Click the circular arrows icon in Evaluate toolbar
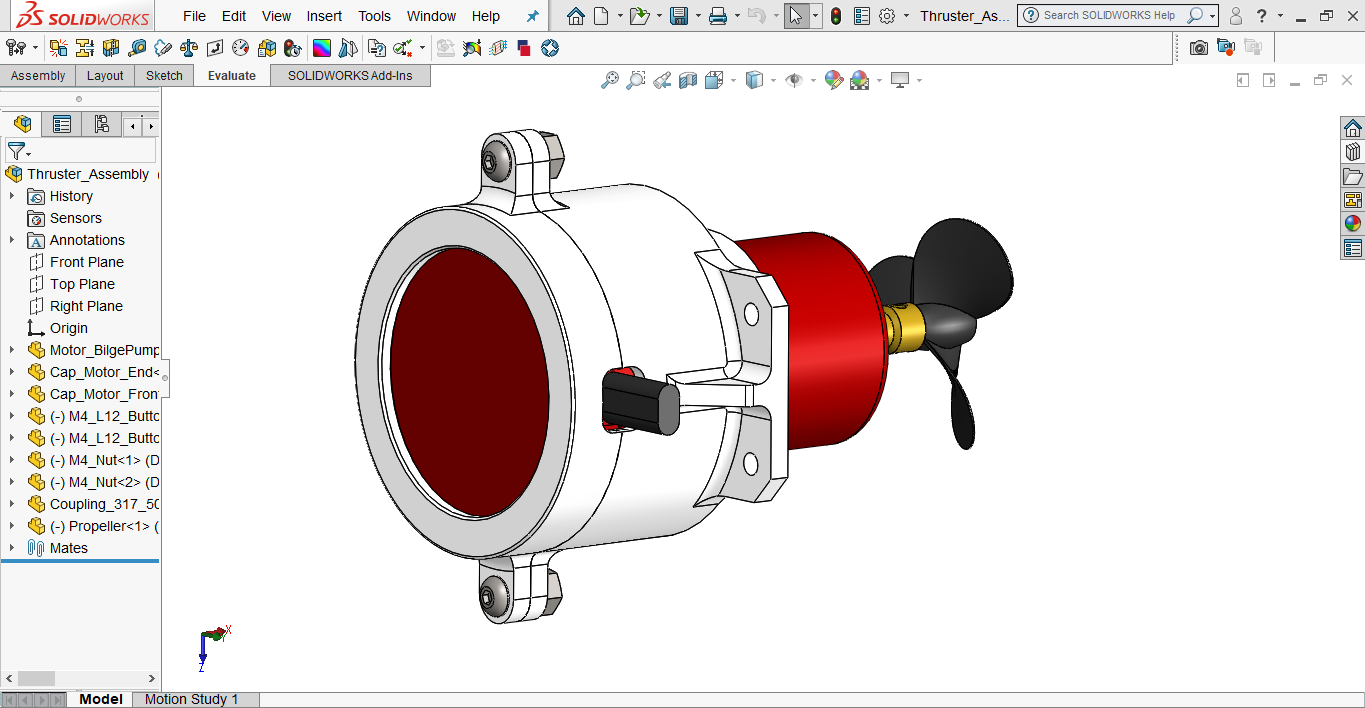The image size is (1365, 708). (x=549, y=48)
